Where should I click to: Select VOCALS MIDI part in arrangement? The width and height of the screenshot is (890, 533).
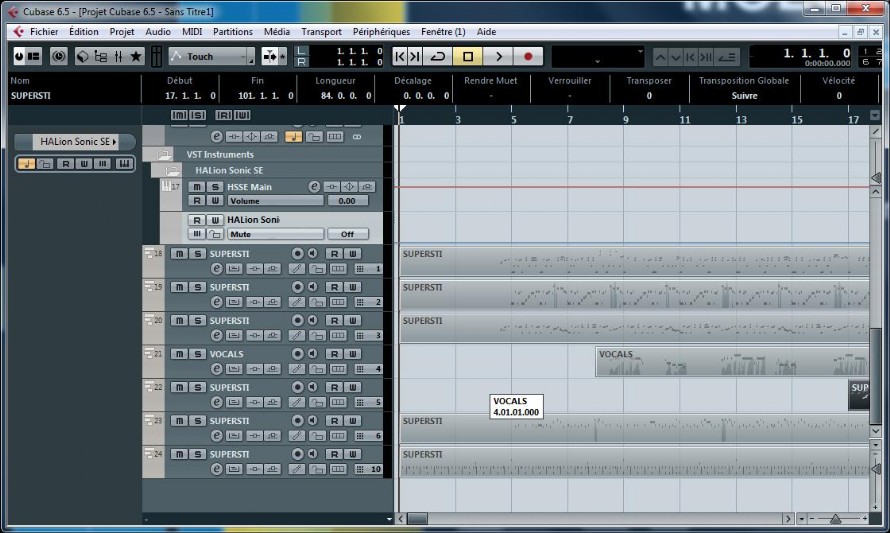[732, 362]
